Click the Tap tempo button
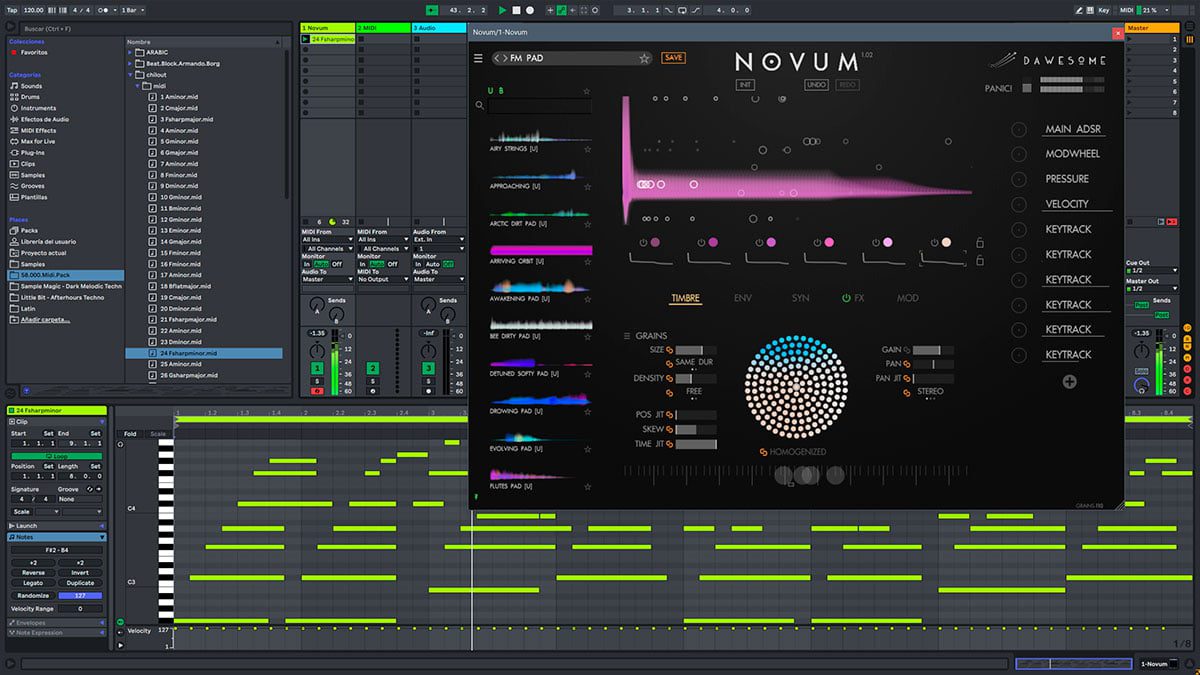The width and height of the screenshot is (1200, 675). (x=11, y=10)
